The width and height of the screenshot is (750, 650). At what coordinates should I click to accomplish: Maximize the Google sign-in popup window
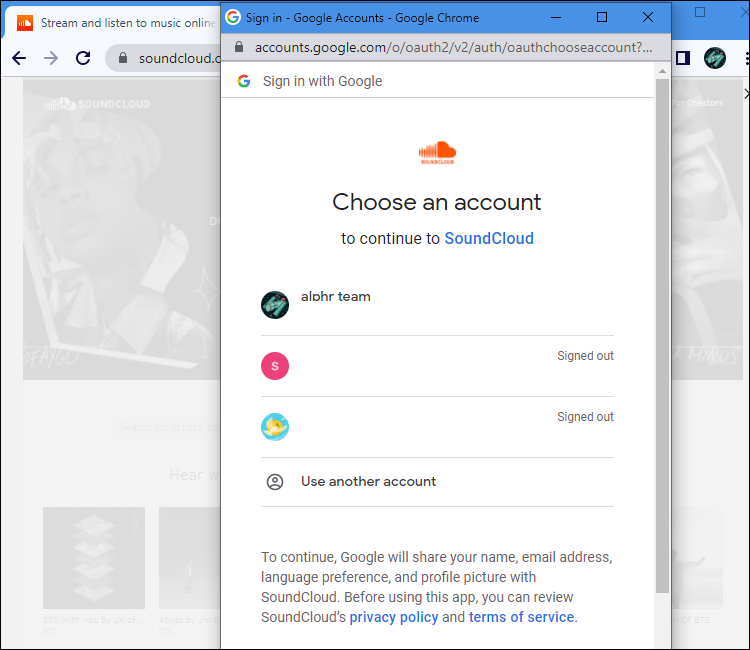pos(602,18)
